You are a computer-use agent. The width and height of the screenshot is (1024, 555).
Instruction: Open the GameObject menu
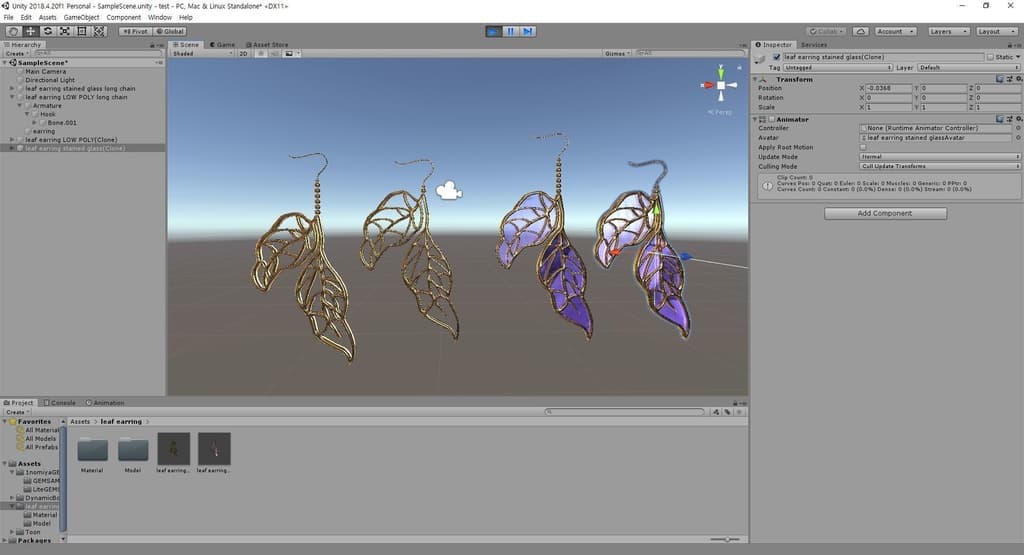pos(82,17)
